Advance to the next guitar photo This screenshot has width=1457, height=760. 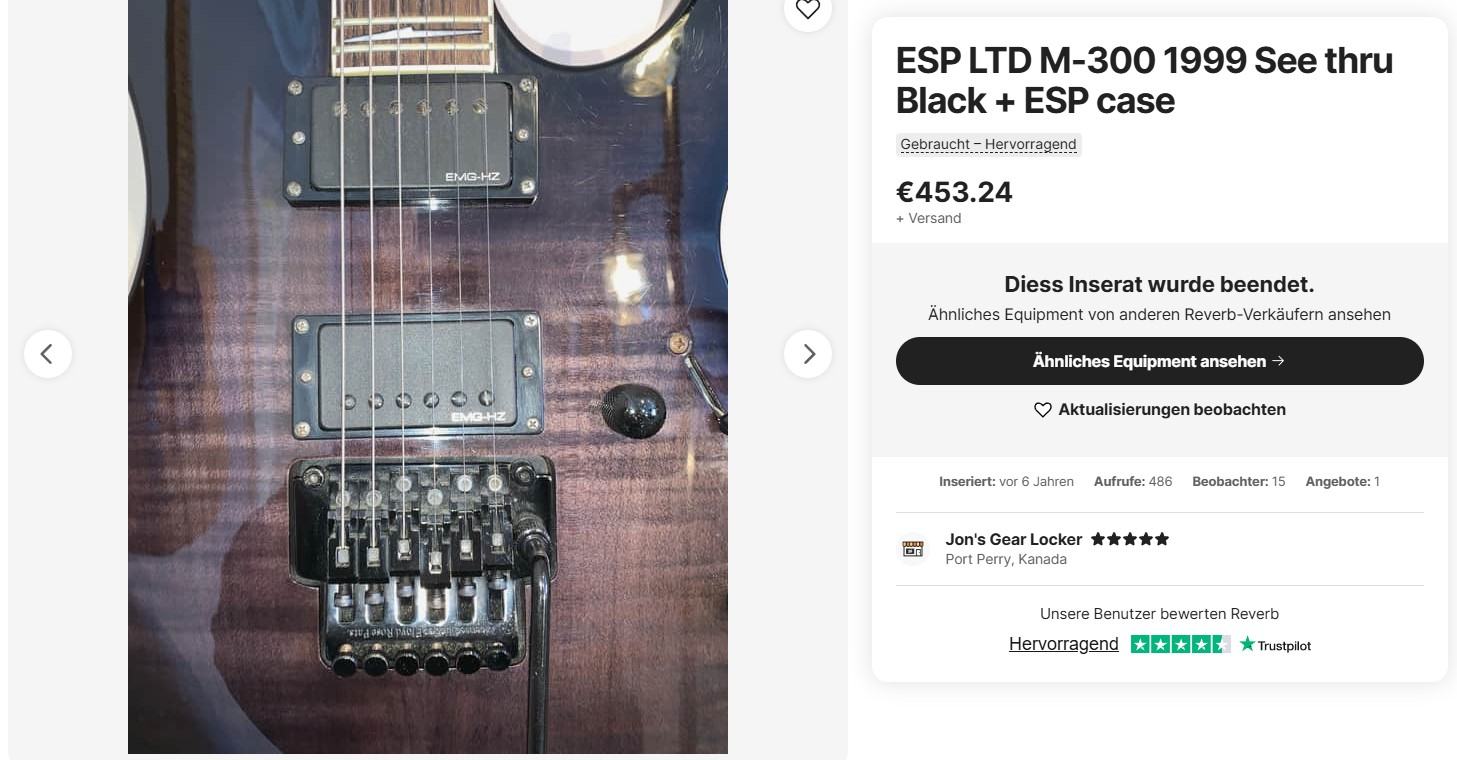(808, 354)
